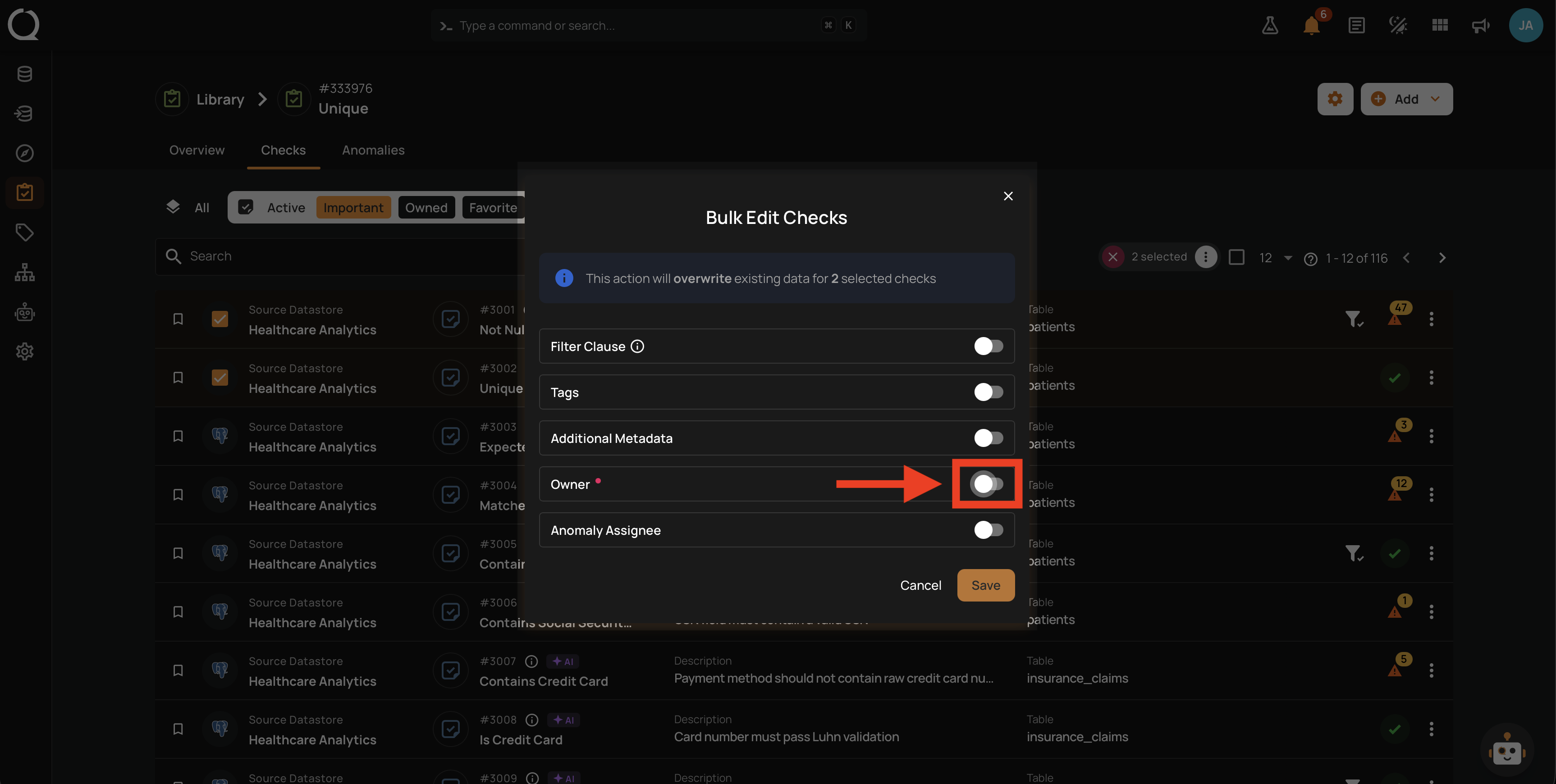The height and width of the screenshot is (784, 1556).
Task: Open the chatbot assistant icon at the bottom right
Action: pos(1507,750)
